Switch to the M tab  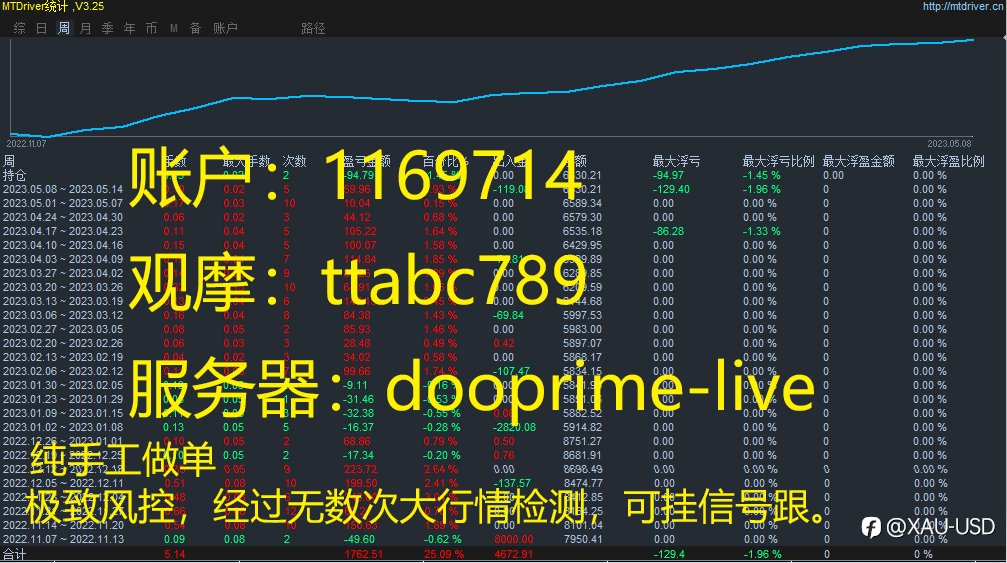pos(173,28)
